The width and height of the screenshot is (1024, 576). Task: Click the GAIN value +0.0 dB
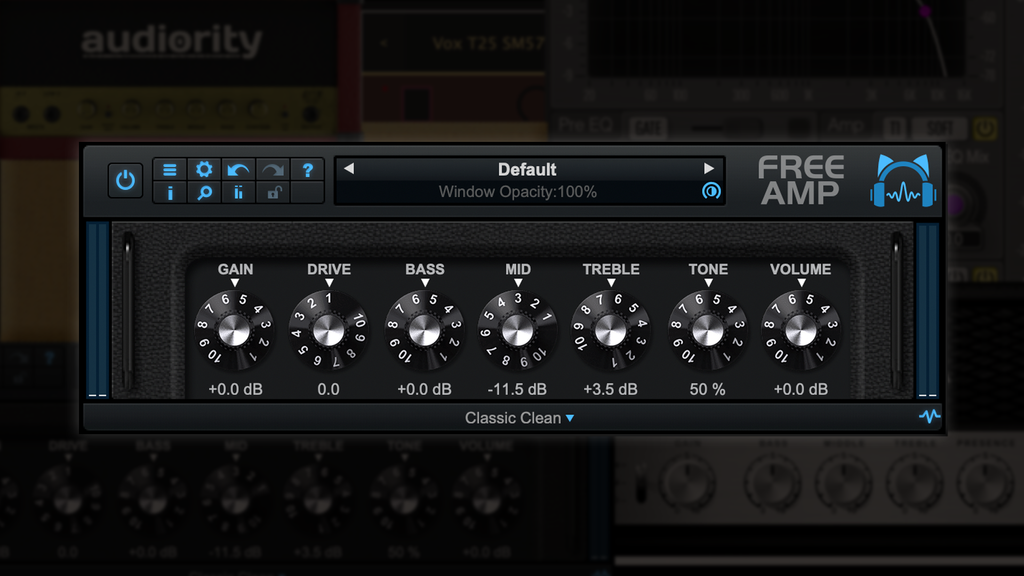pyautogui.click(x=235, y=389)
